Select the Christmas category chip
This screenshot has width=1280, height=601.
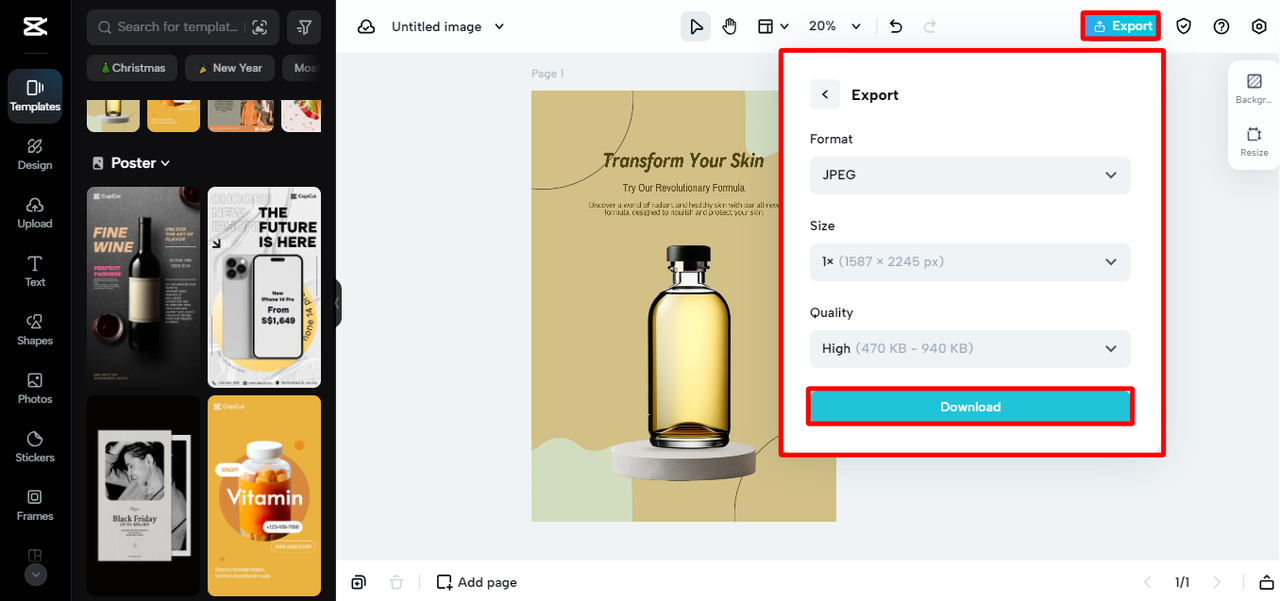132,68
